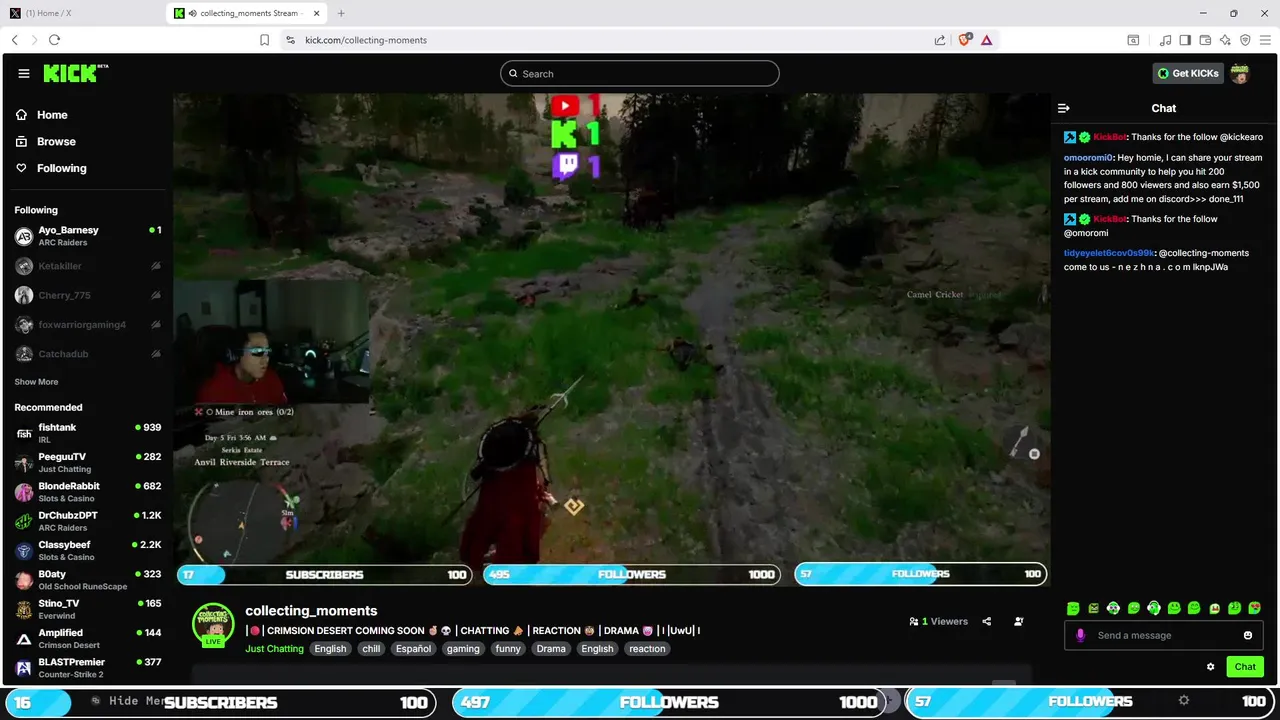The height and width of the screenshot is (720, 1280).
Task: Open the Brave VPN shield icon
Action: tap(1245, 40)
